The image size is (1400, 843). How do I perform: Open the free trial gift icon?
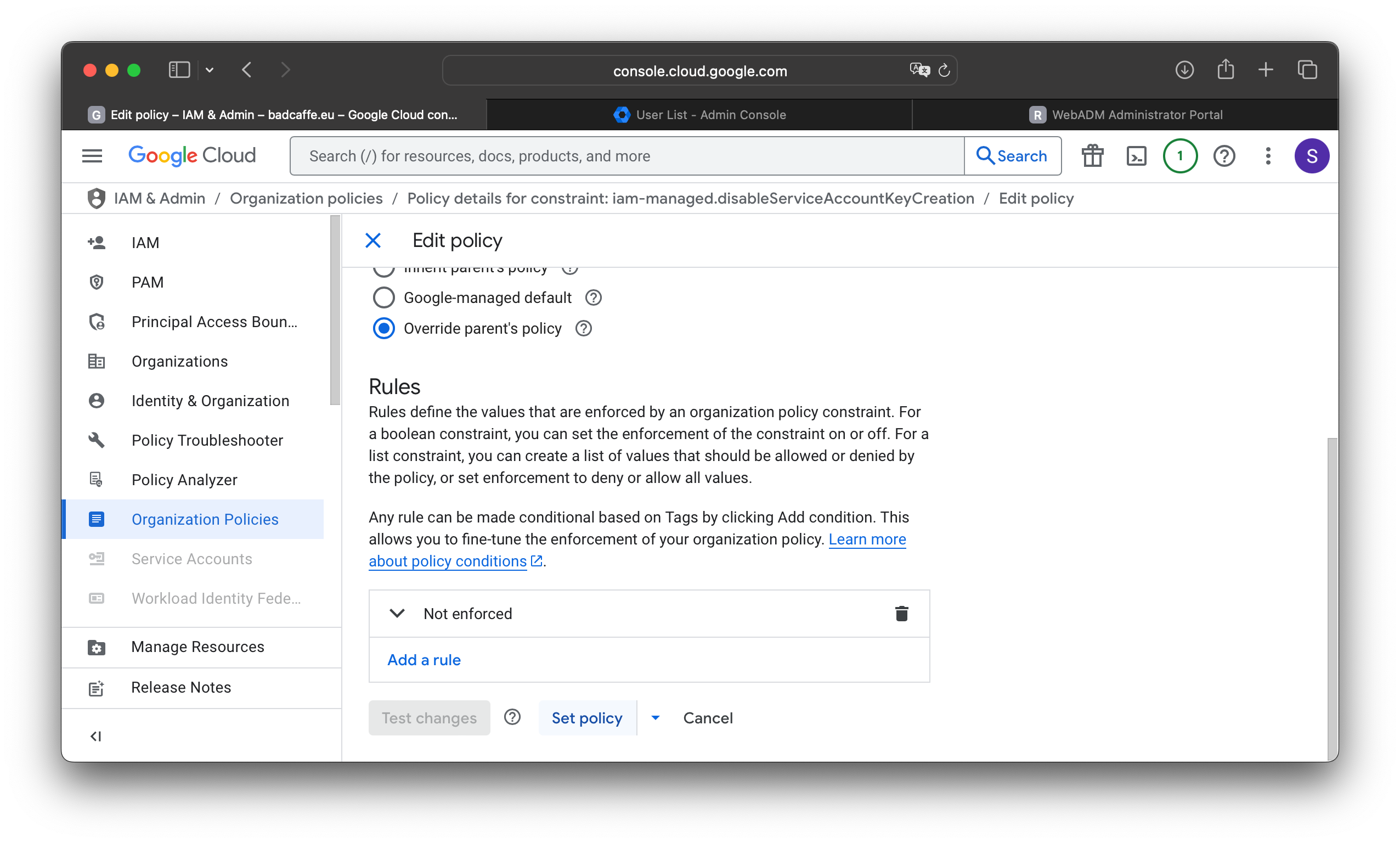1092,156
